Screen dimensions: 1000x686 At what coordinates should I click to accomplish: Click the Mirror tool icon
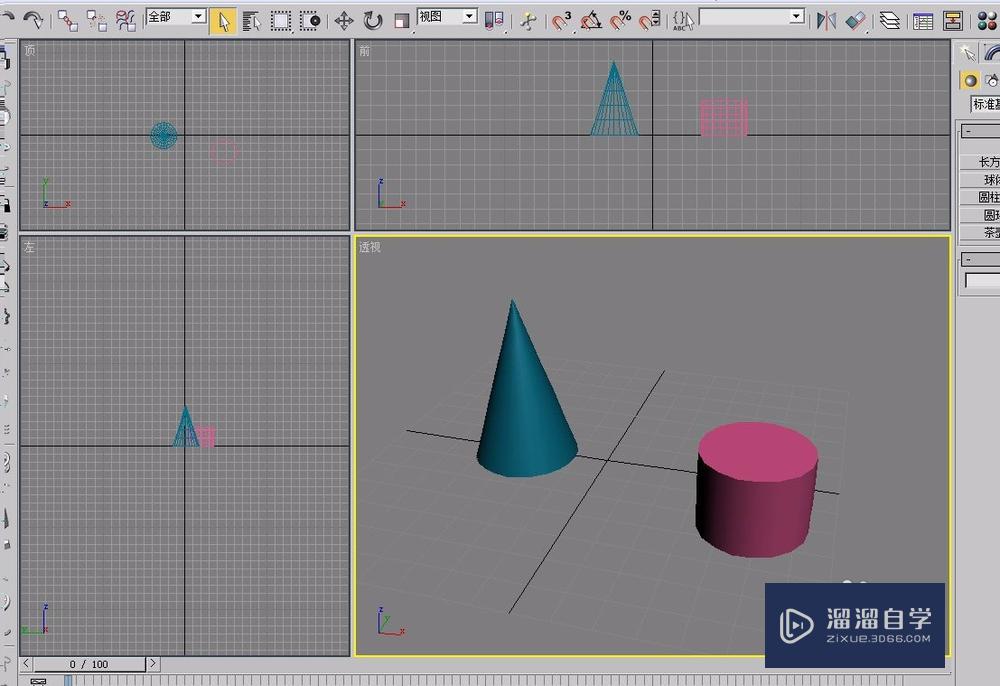click(826, 20)
